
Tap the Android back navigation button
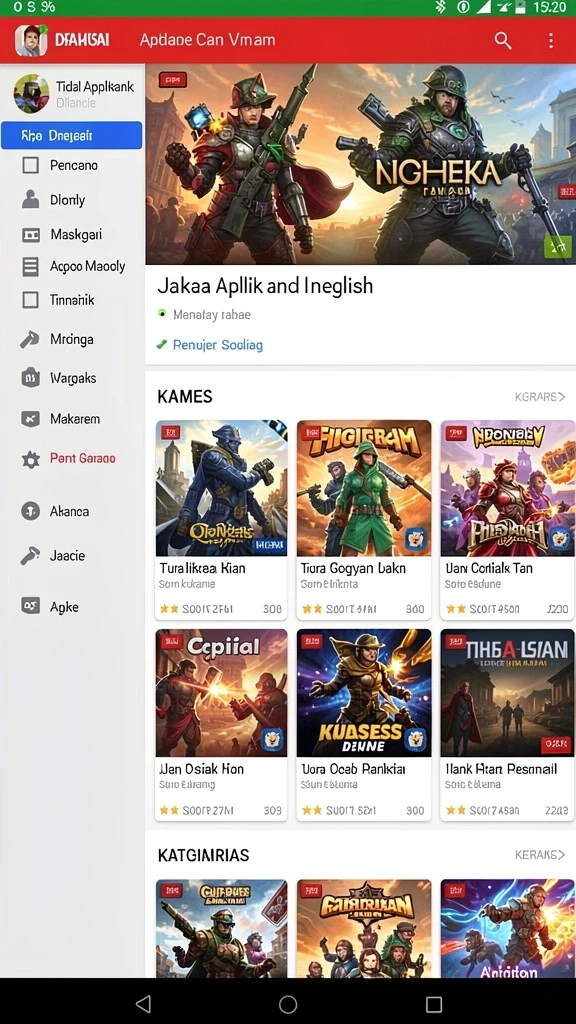pos(143,1003)
